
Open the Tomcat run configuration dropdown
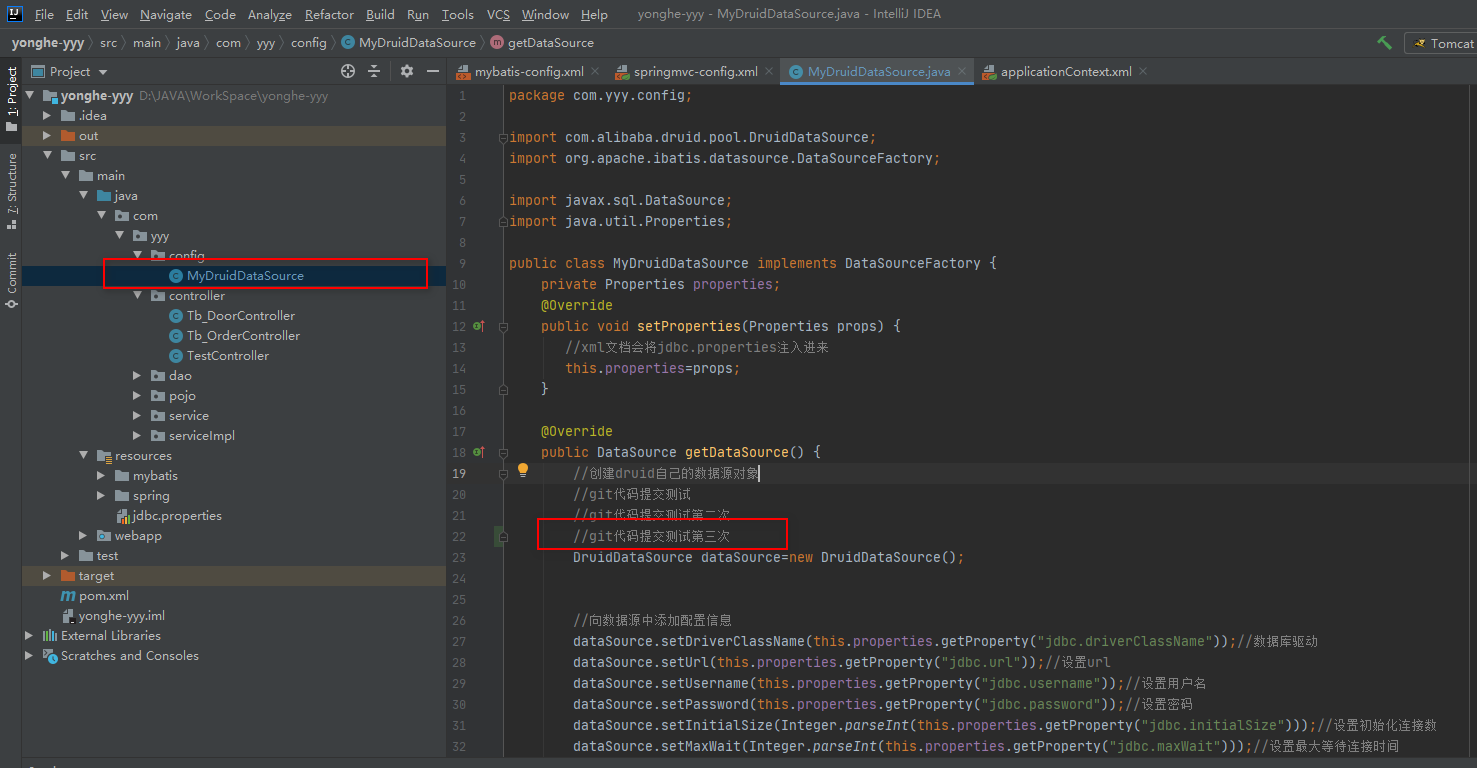point(1441,43)
